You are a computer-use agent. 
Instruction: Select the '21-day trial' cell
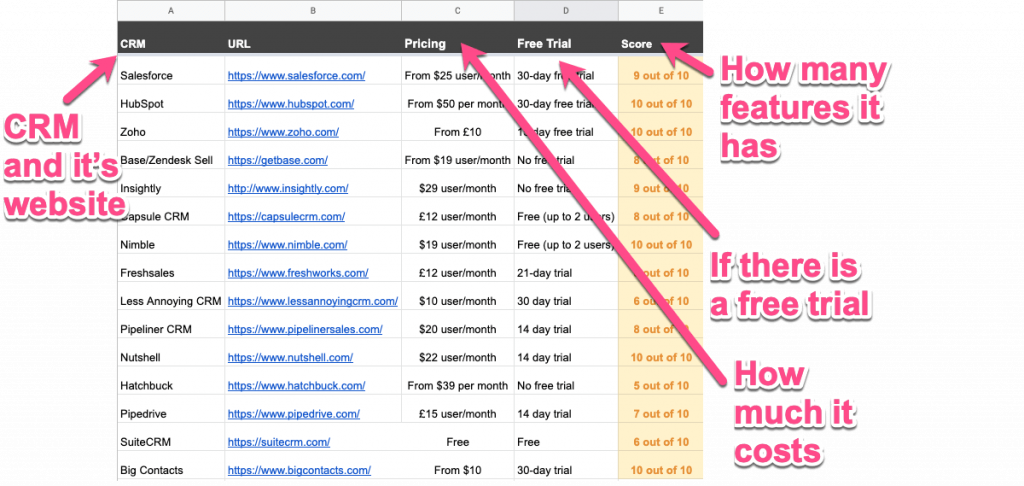point(566,268)
